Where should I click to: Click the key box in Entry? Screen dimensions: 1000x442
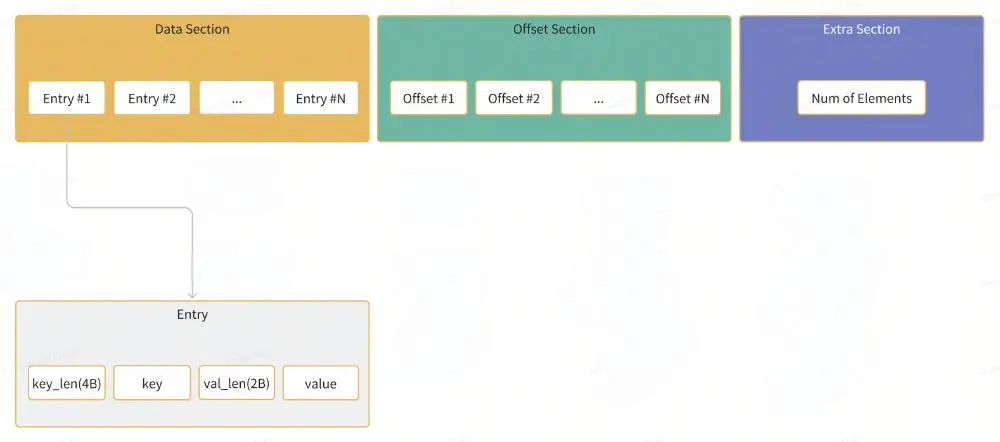(x=152, y=384)
